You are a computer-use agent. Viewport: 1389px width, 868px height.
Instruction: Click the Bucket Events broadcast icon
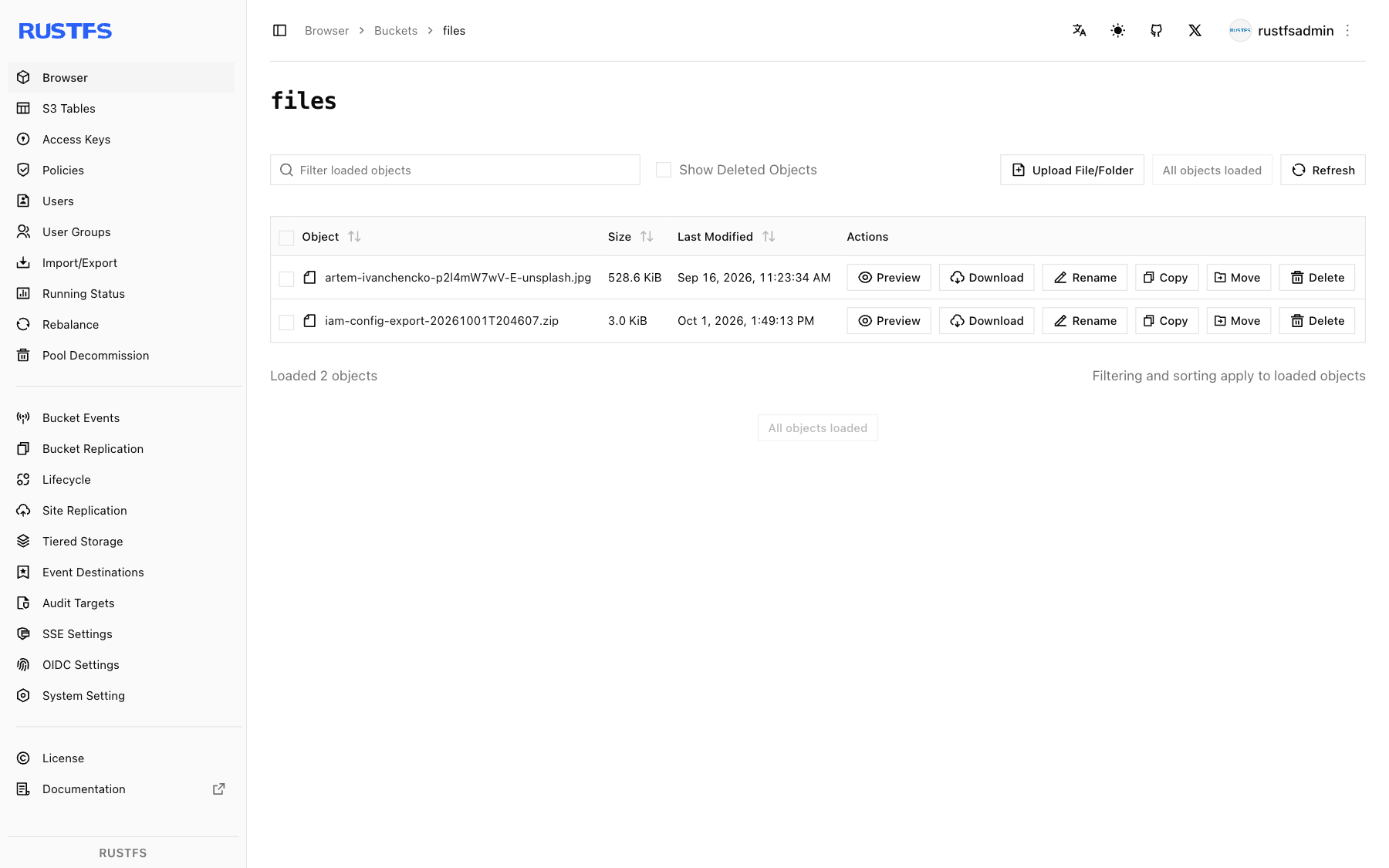pyautogui.click(x=23, y=417)
